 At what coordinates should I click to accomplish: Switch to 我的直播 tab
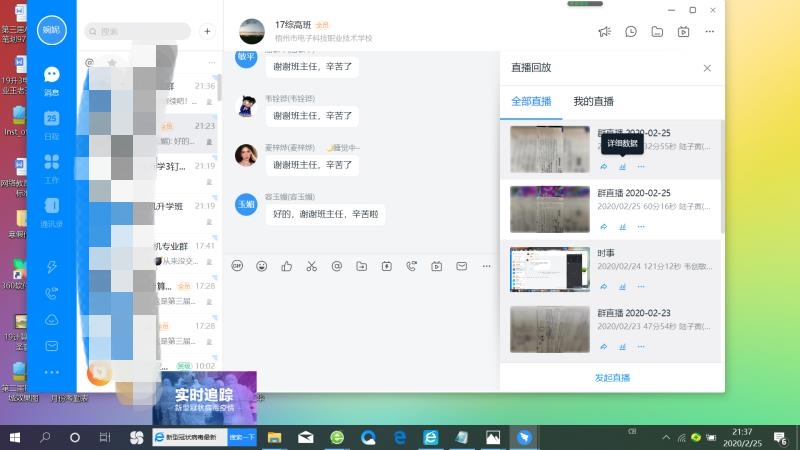coord(593,101)
